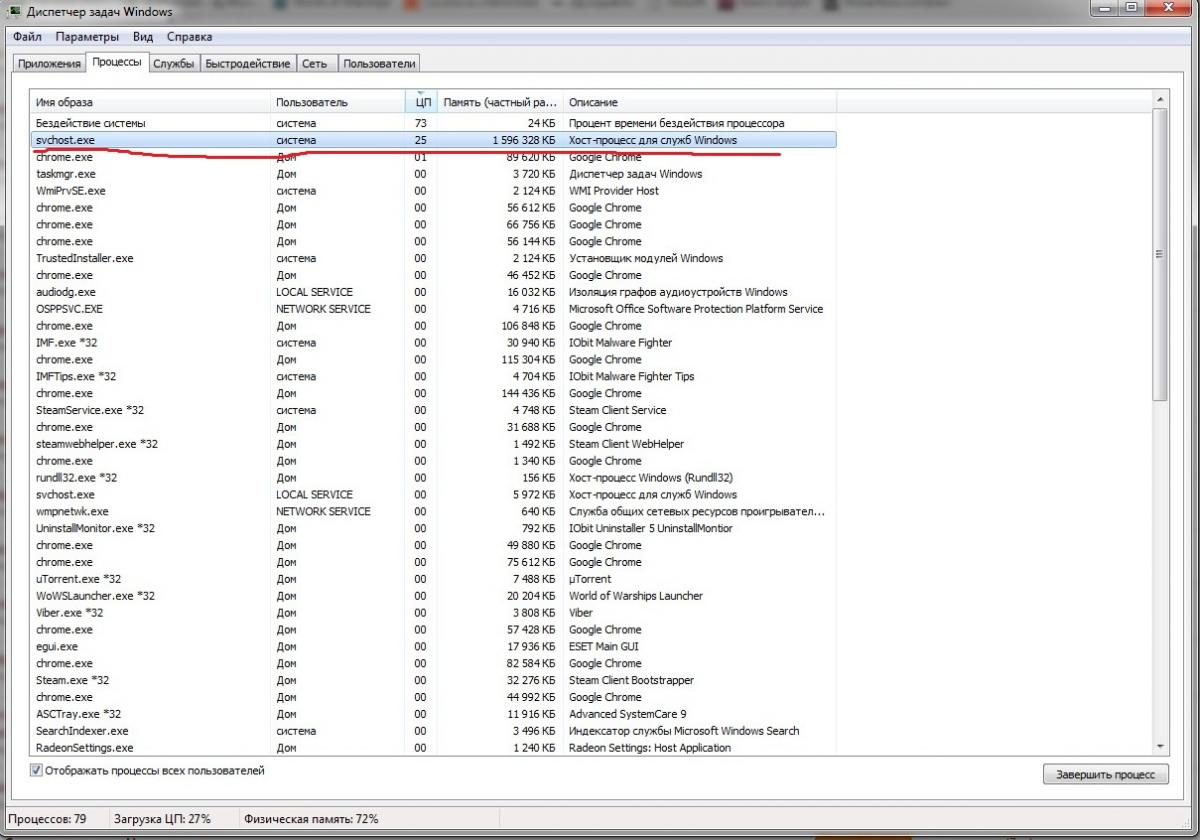Select the WmiPrvSE.exe process
This screenshot has width=1200, height=840.
click(434, 191)
